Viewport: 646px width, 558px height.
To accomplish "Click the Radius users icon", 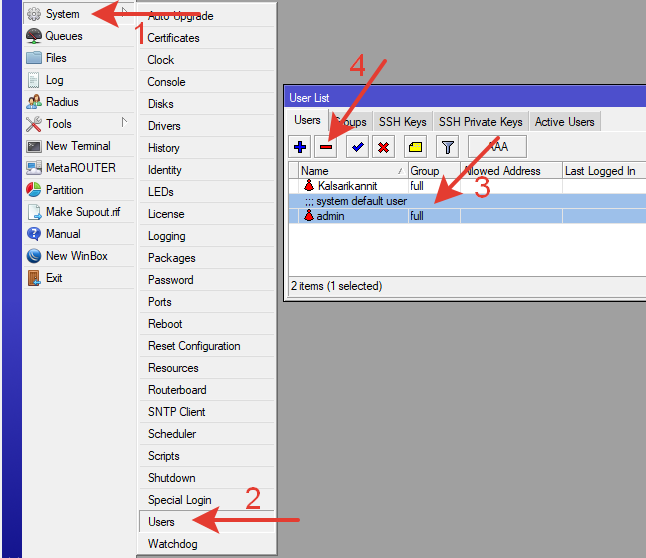I will coord(34,102).
